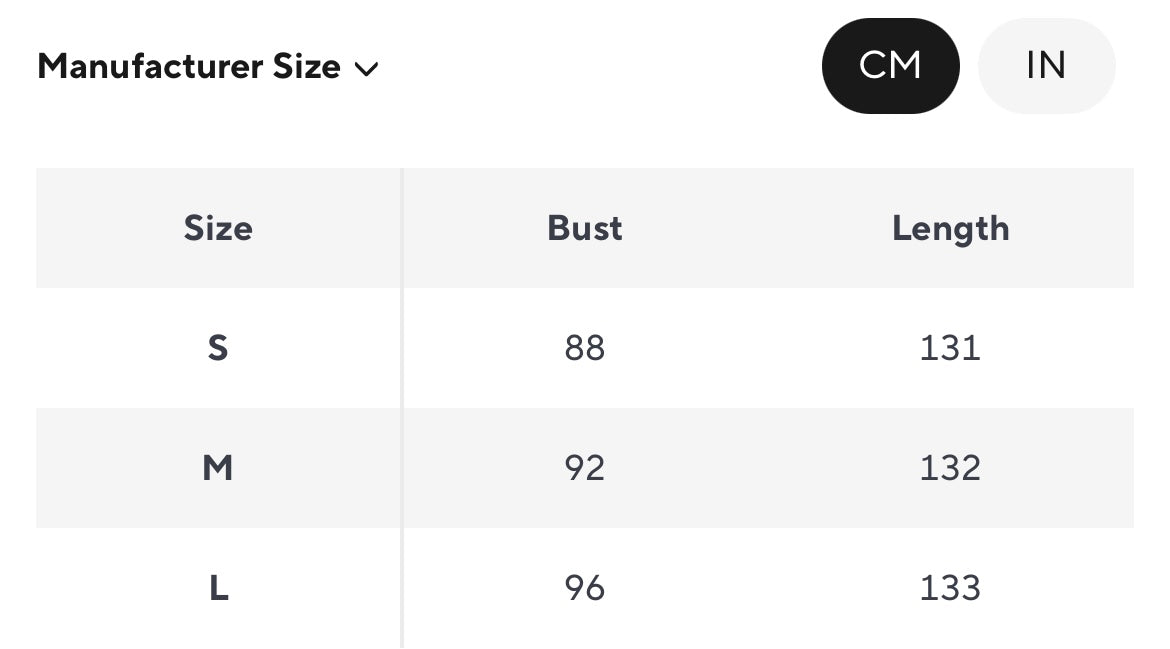The width and height of the screenshot is (1170, 649).
Task: Click the Bust column header
Action: (x=584, y=228)
